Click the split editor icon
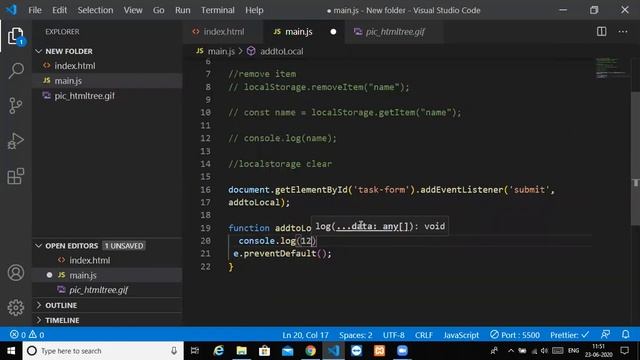640x360 pixels. coord(601,31)
